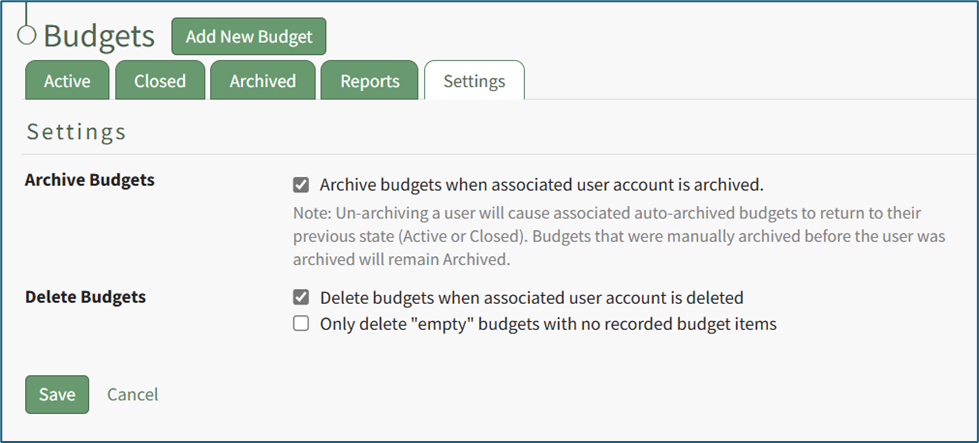Open the Closed budgets tab

pyautogui.click(x=160, y=81)
